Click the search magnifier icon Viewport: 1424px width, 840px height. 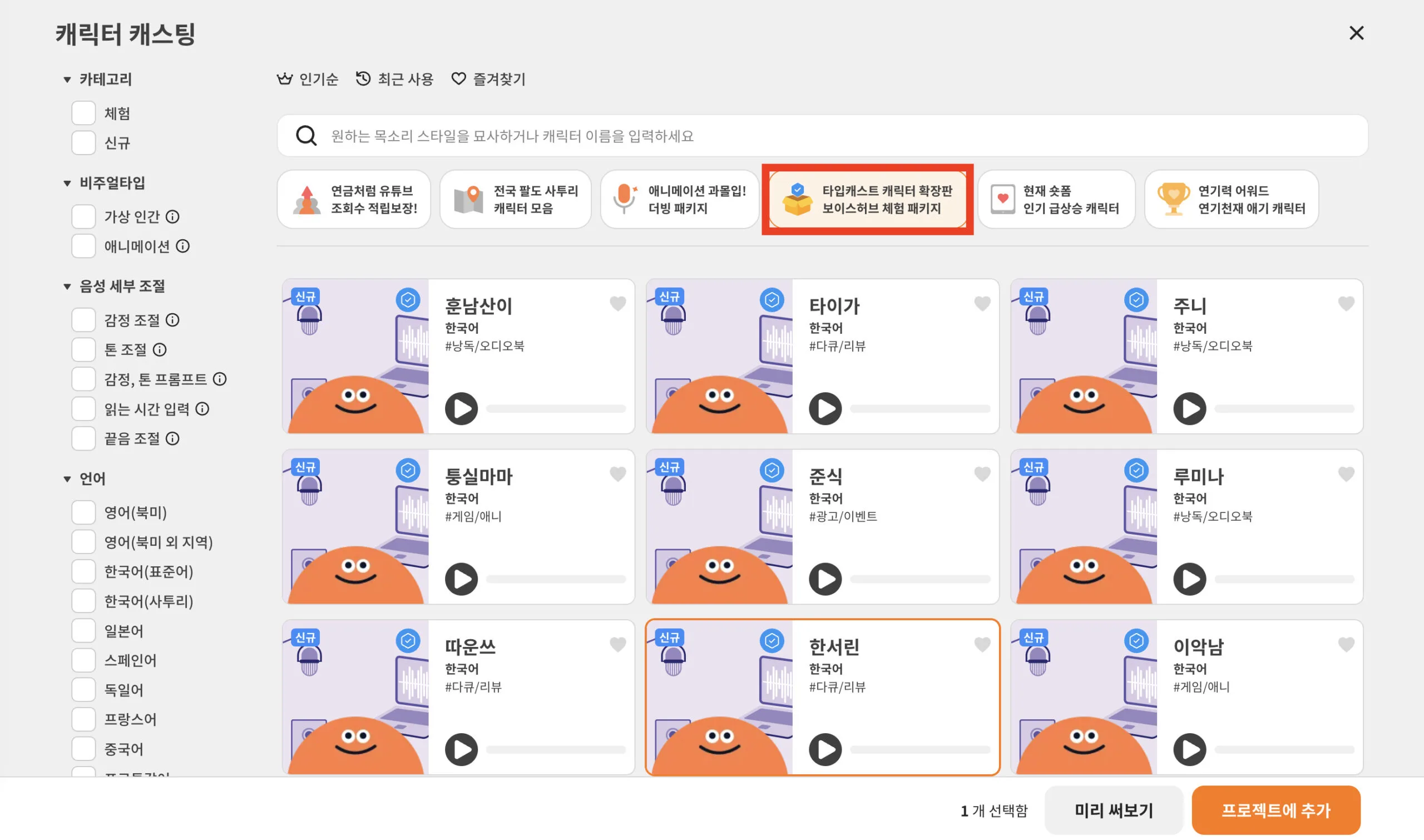306,136
